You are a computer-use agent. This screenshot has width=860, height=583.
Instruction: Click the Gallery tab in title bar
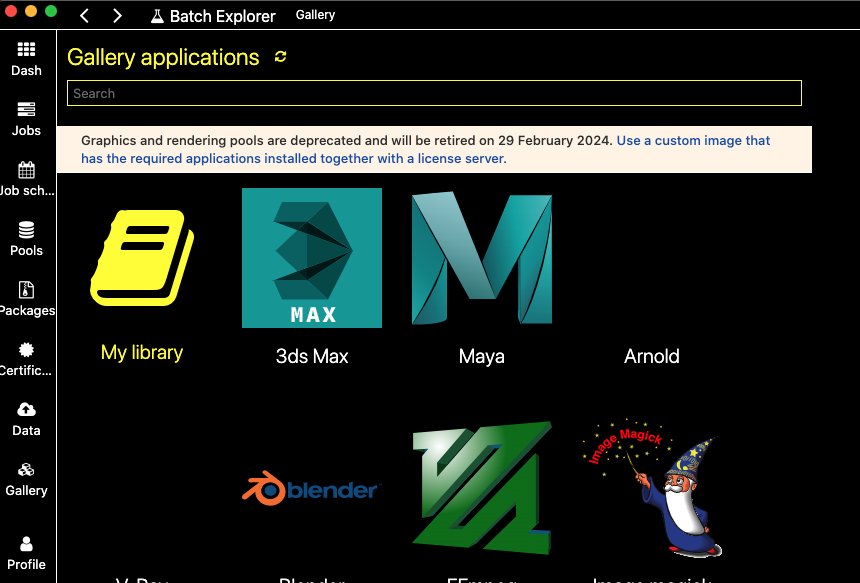[x=315, y=15]
